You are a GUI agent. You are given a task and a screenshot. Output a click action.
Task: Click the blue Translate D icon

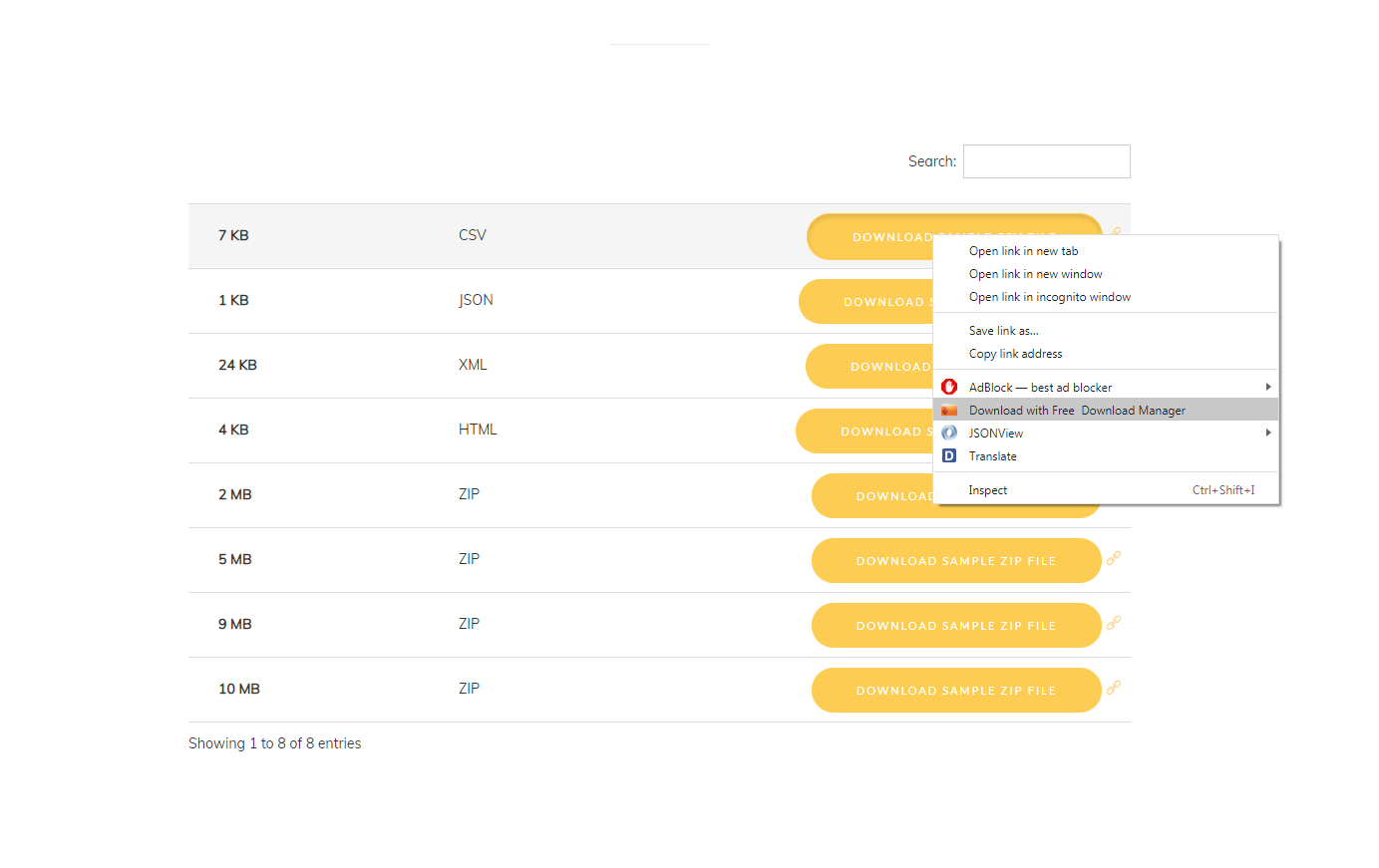click(x=949, y=456)
